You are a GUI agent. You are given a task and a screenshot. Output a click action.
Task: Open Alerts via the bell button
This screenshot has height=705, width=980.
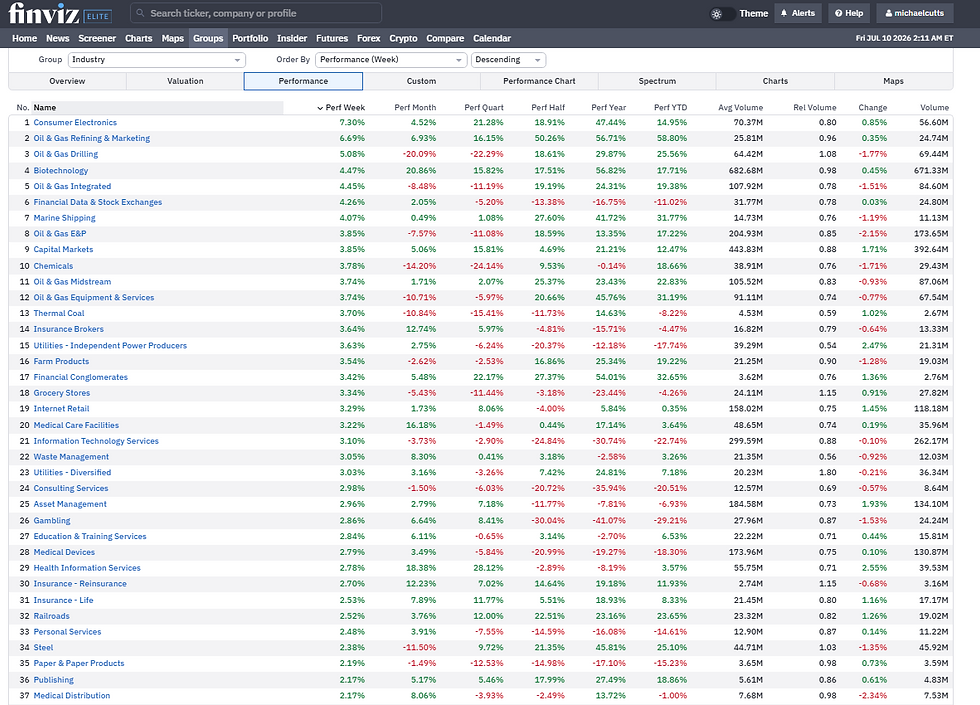798,13
